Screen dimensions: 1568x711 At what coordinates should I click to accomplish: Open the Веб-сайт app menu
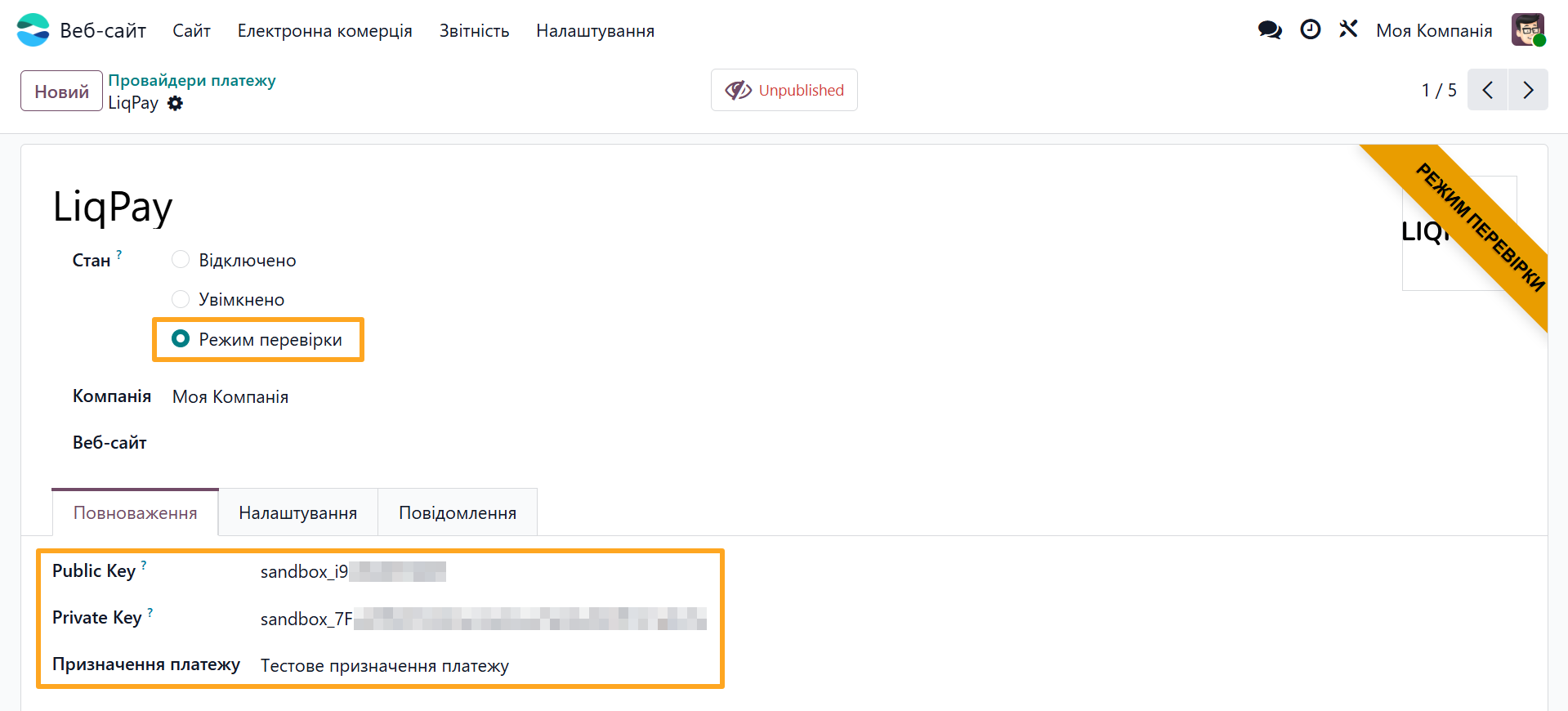(103, 31)
